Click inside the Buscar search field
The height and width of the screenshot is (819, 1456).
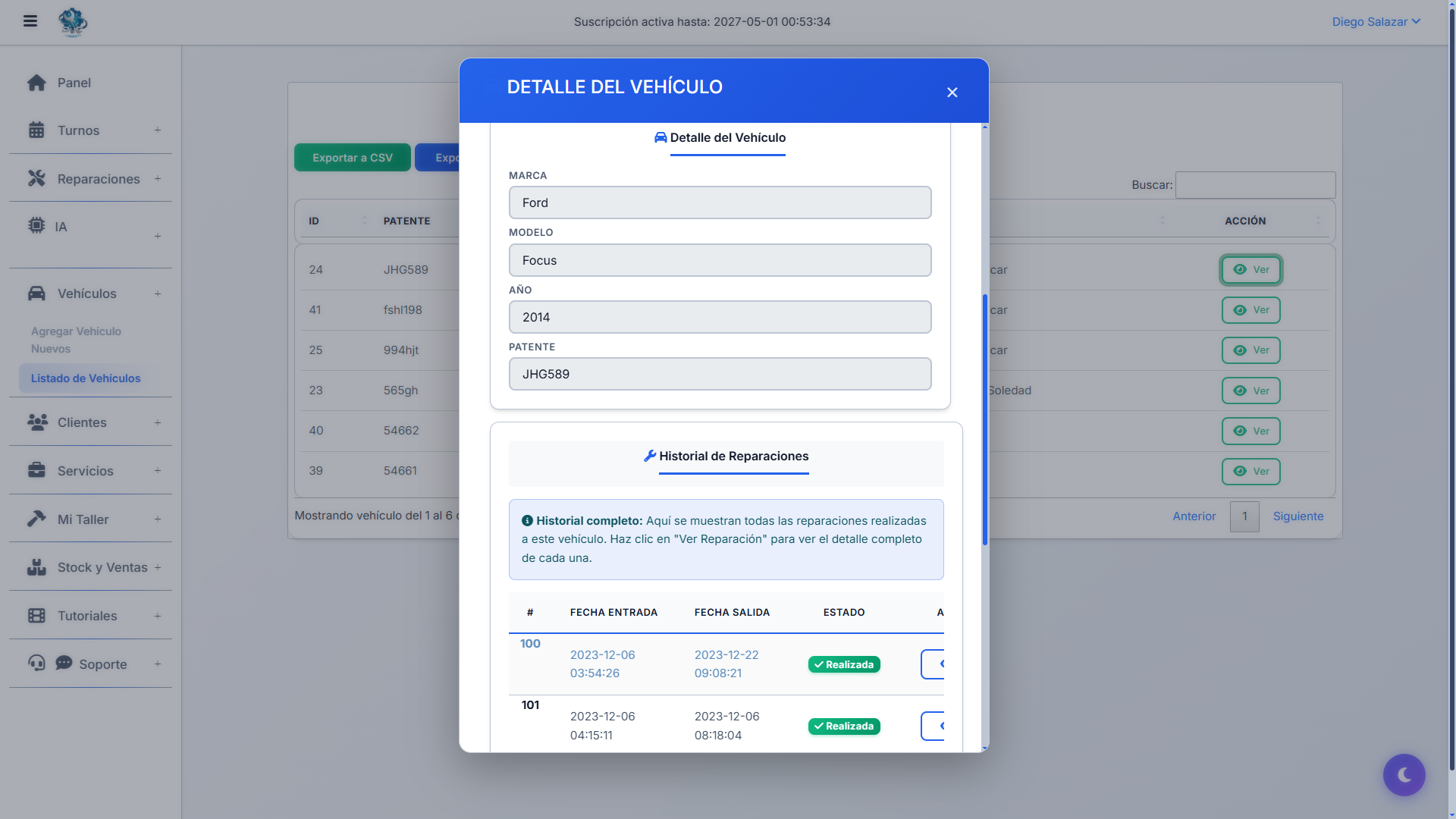point(1254,184)
